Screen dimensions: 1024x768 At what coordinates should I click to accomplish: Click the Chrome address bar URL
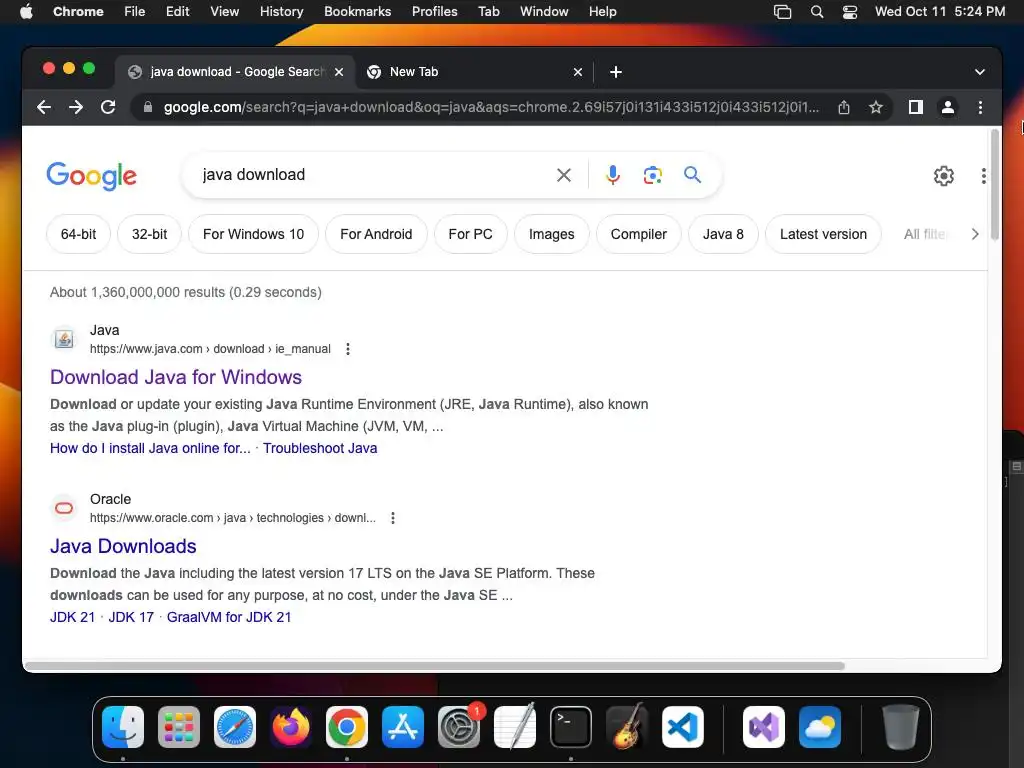[x=491, y=107]
